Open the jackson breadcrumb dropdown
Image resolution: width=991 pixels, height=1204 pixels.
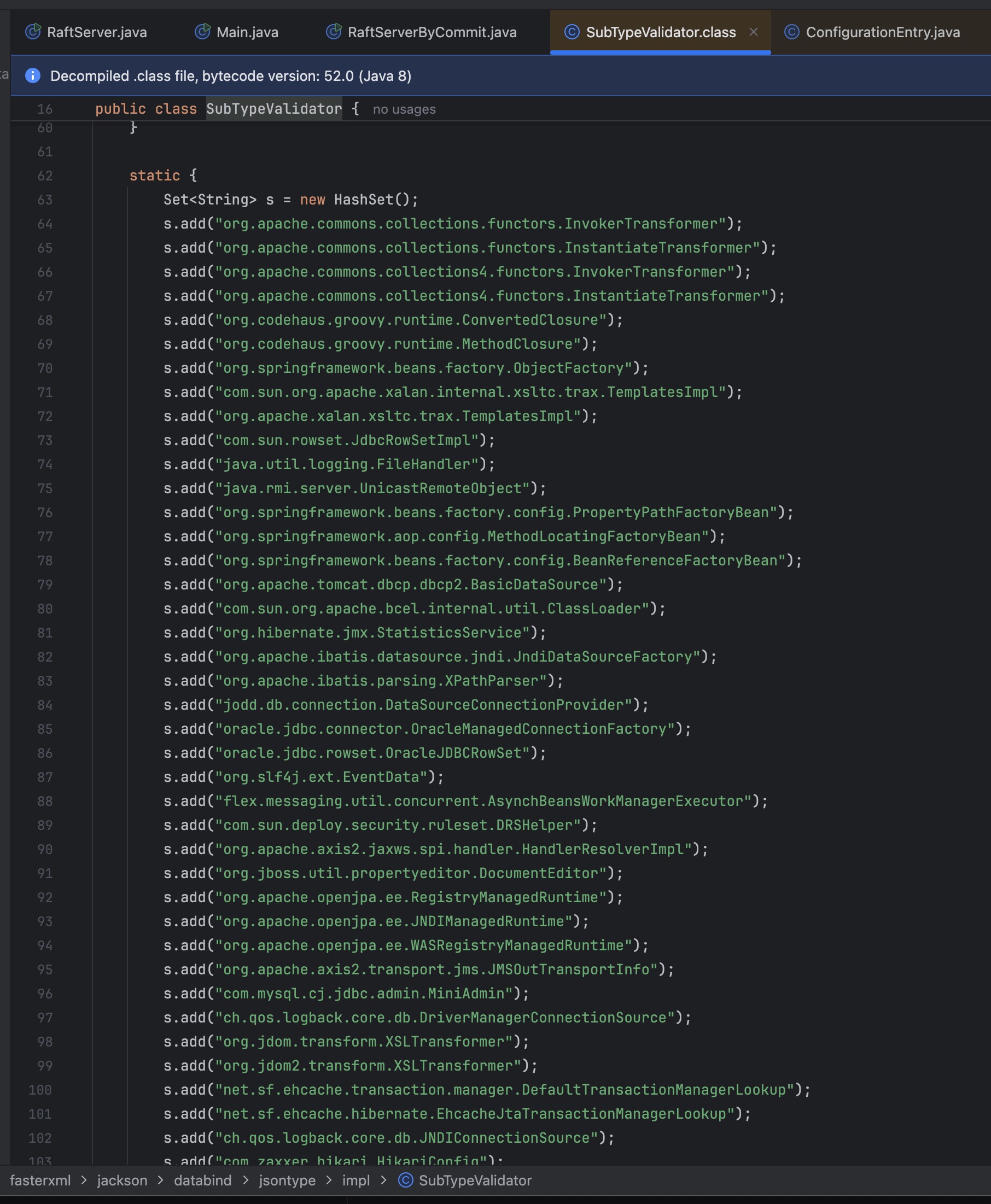click(x=122, y=1180)
